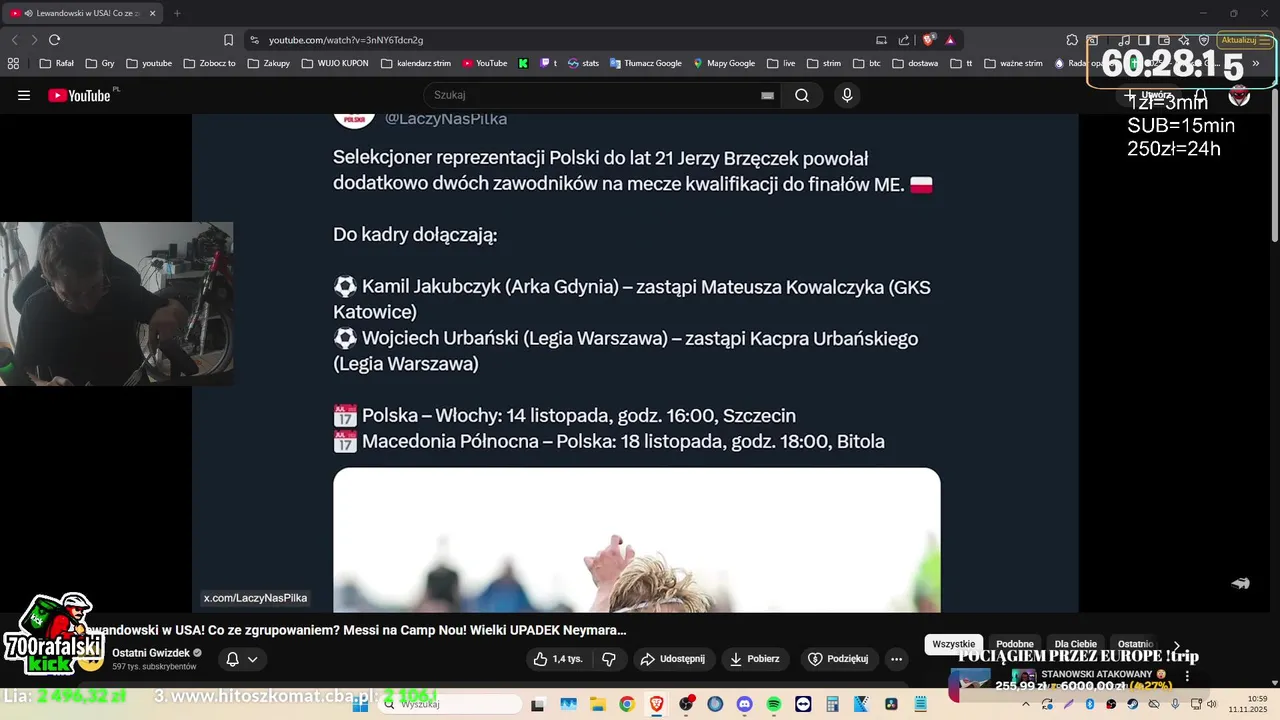Share page from address bar icon
The image size is (1280, 720).
(x=904, y=40)
